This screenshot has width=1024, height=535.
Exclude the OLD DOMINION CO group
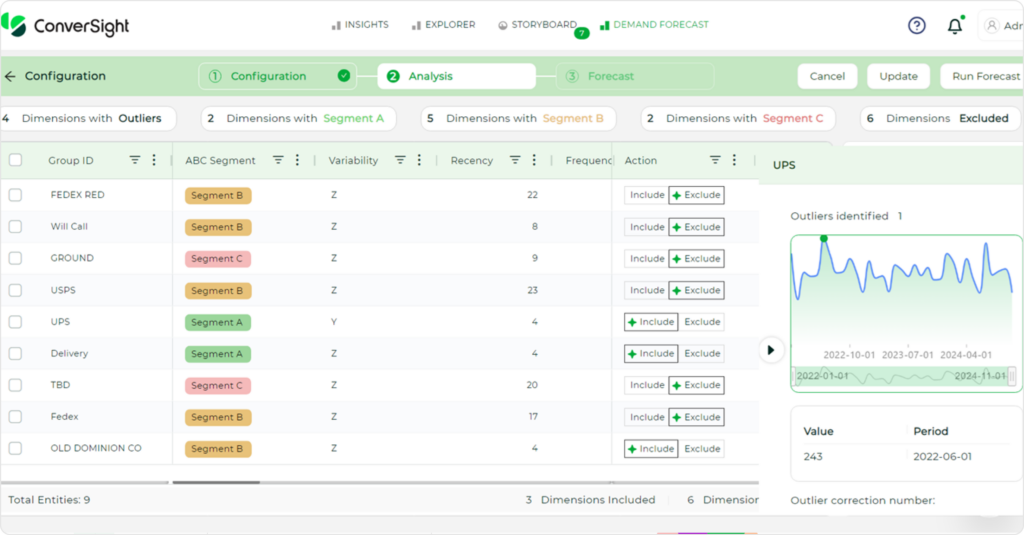701,449
